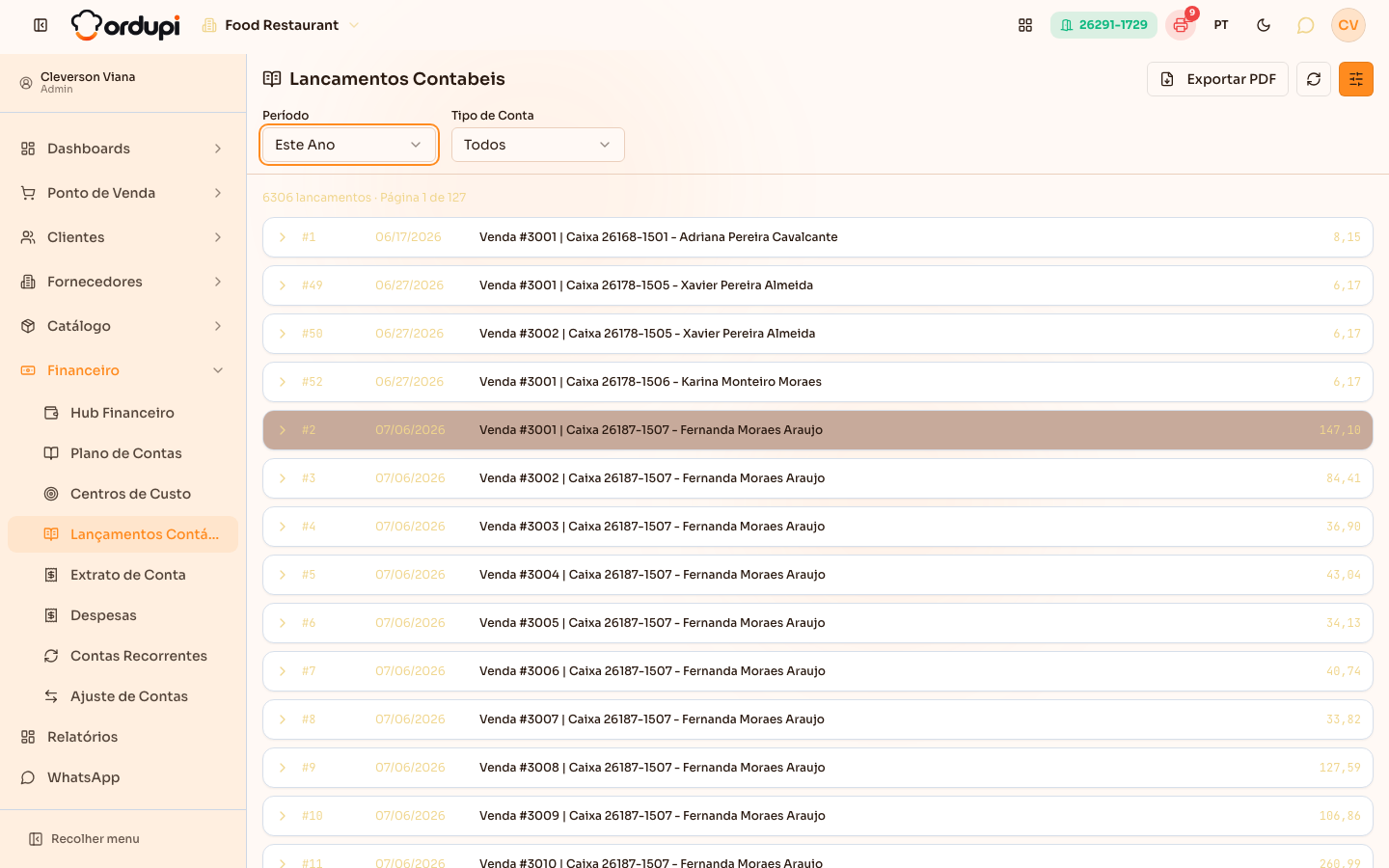Expand entry #2 highlighted row chevron

click(x=283, y=430)
